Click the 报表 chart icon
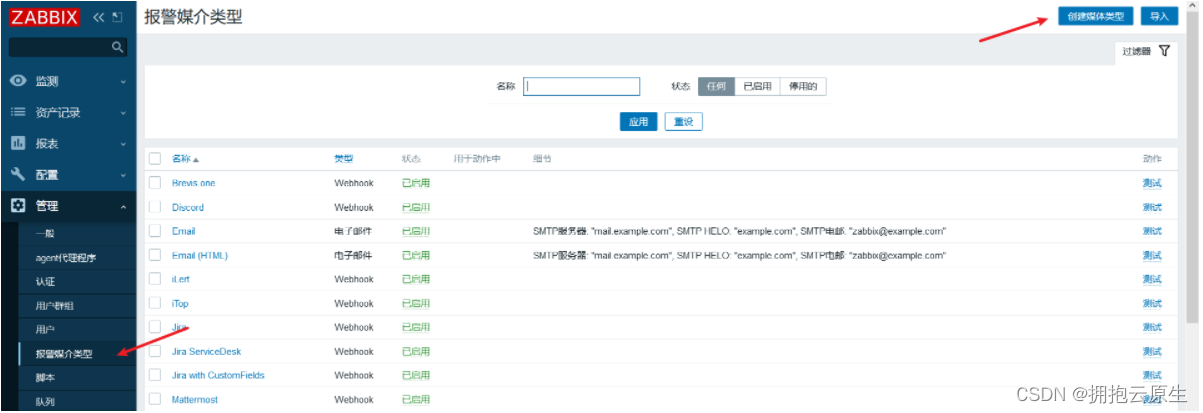Screen dimensions: 1203x413 click(x=18, y=143)
